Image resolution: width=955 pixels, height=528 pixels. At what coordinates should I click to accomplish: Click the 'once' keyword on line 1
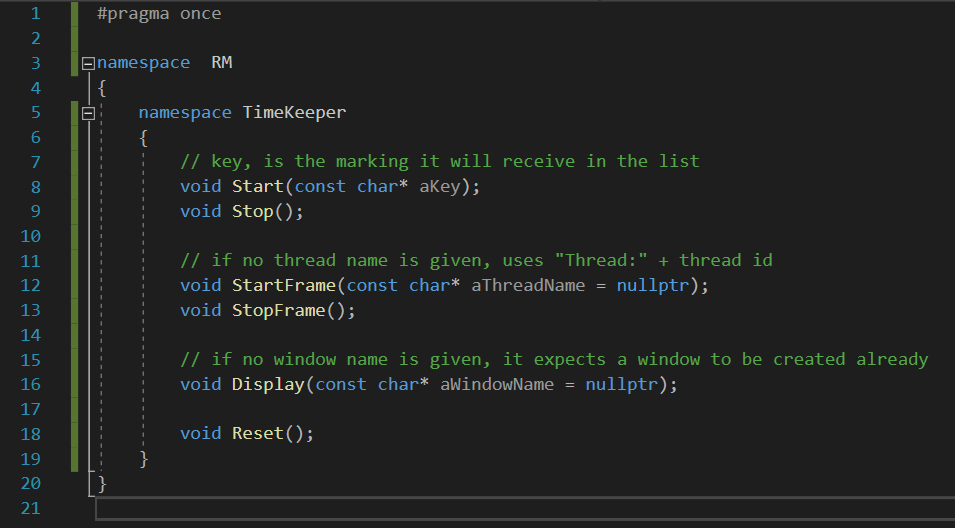[200, 13]
